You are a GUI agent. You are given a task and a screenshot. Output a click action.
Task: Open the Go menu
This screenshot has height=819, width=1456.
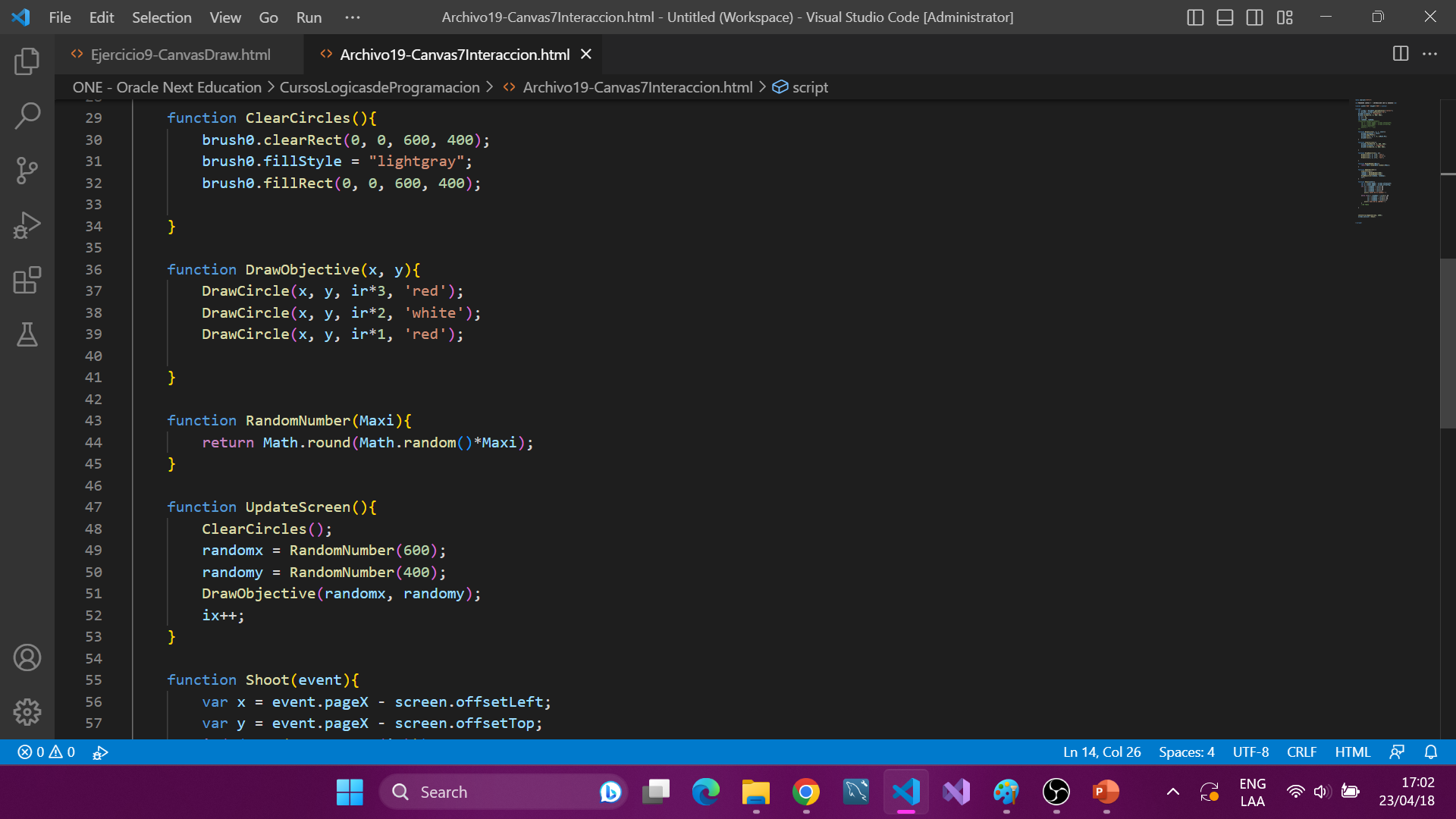(x=268, y=17)
